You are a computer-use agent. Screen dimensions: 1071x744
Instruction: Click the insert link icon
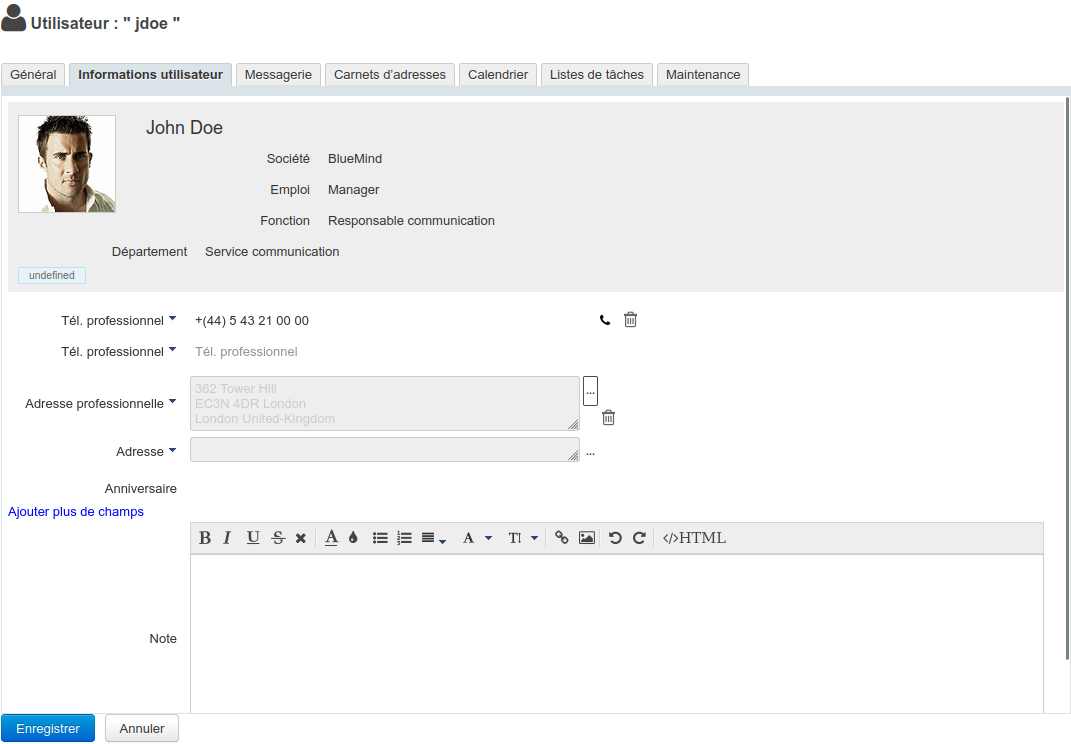coord(562,538)
